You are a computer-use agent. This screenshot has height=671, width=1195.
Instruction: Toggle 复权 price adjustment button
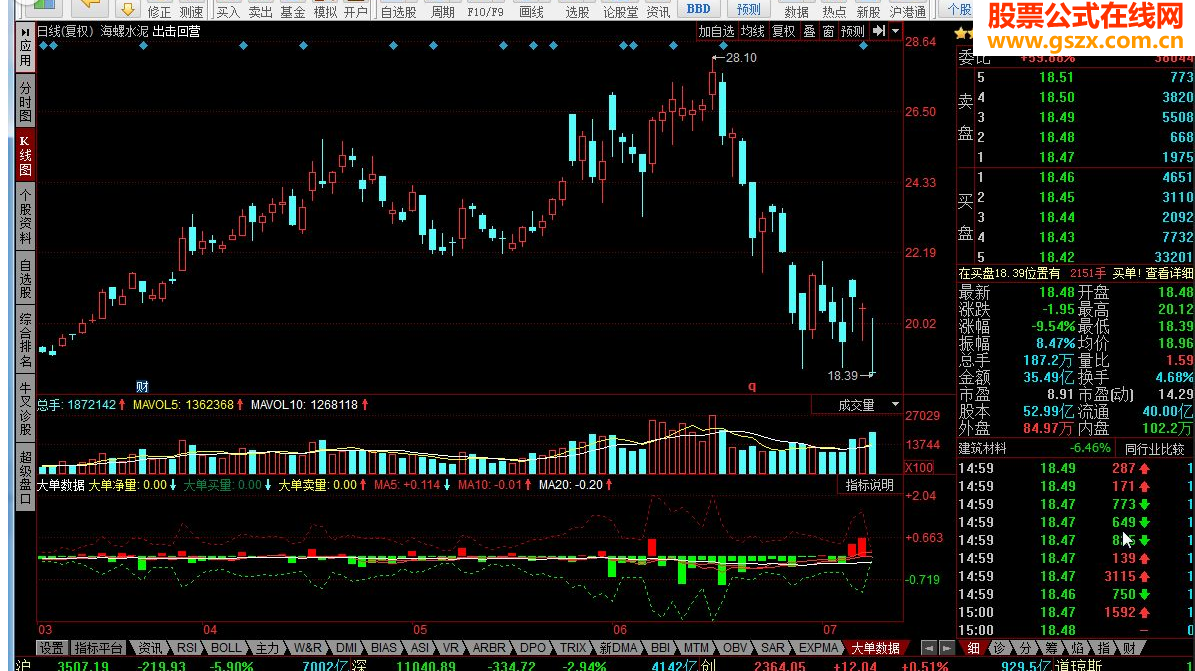click(x=783, y=31)
